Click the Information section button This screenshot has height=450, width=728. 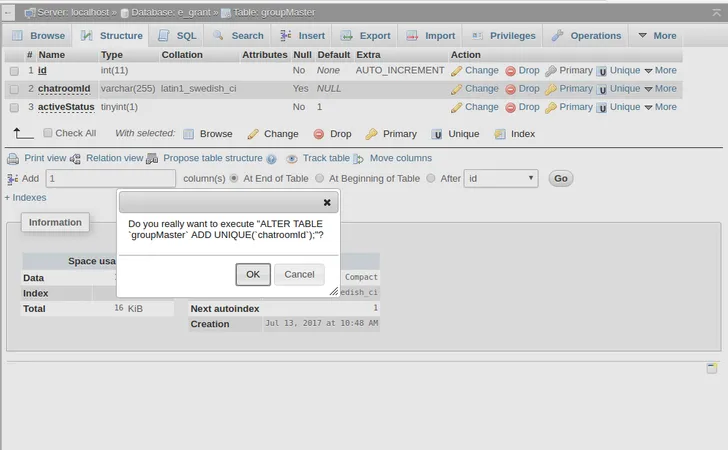pos(55,222)
